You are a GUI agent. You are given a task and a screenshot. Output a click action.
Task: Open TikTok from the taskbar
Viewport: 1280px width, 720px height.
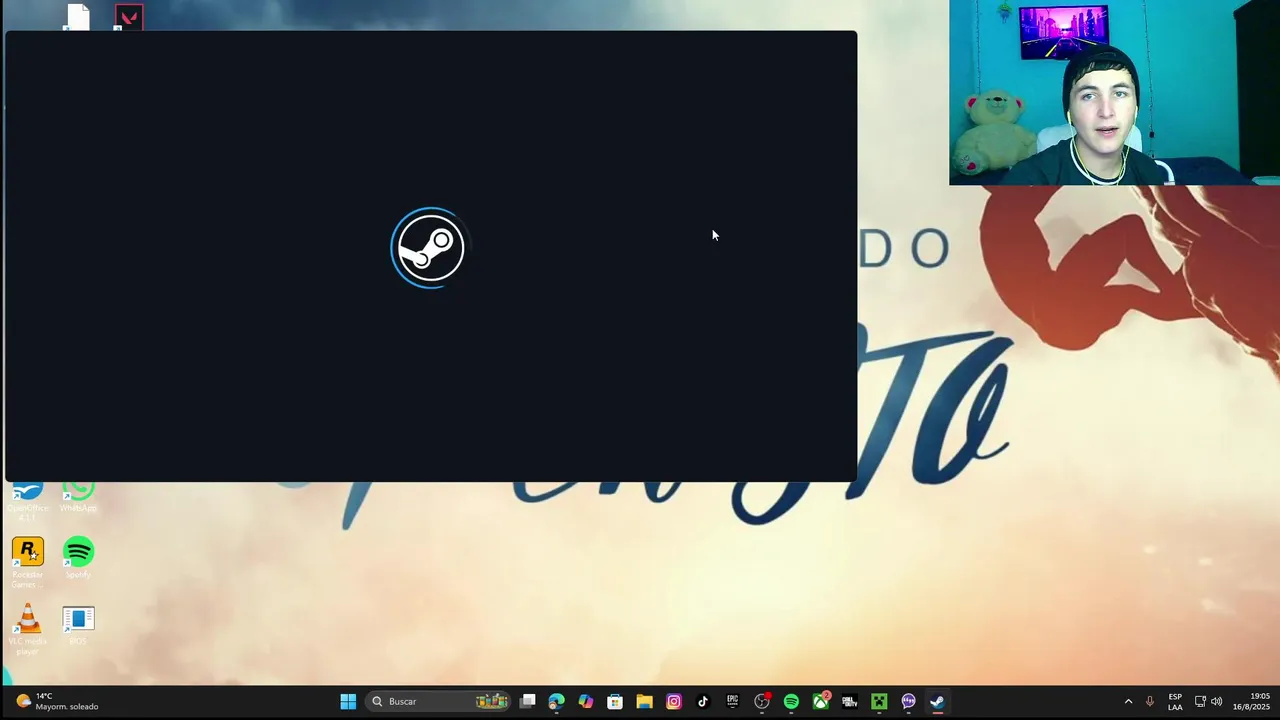703,702
